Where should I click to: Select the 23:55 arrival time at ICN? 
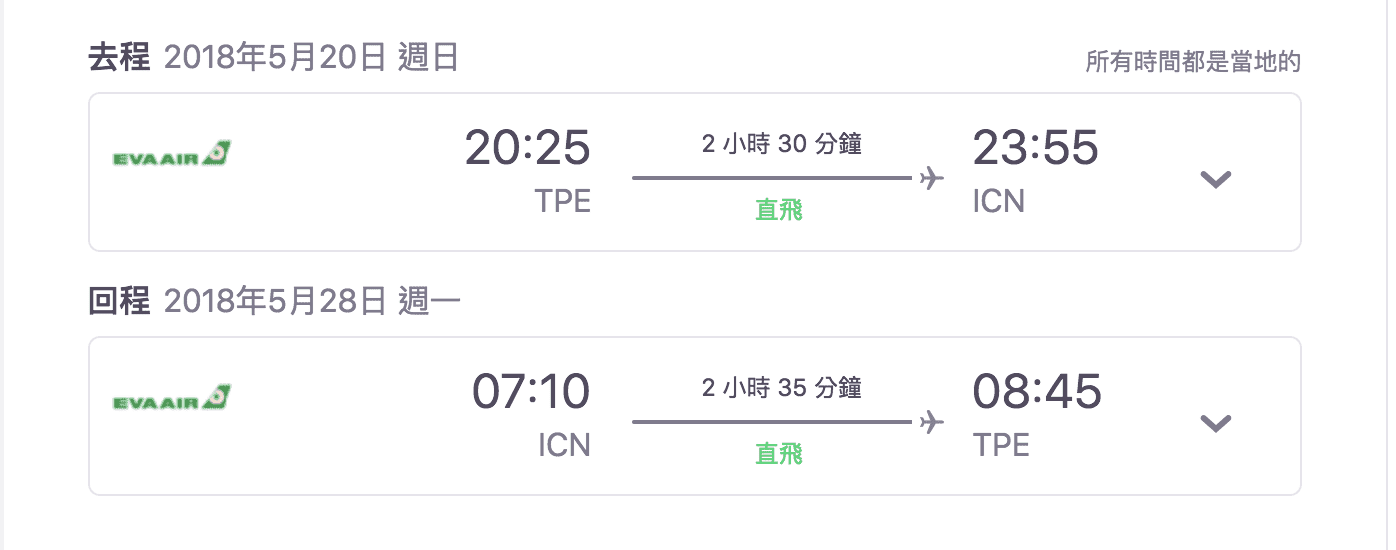pos(1036,149)
